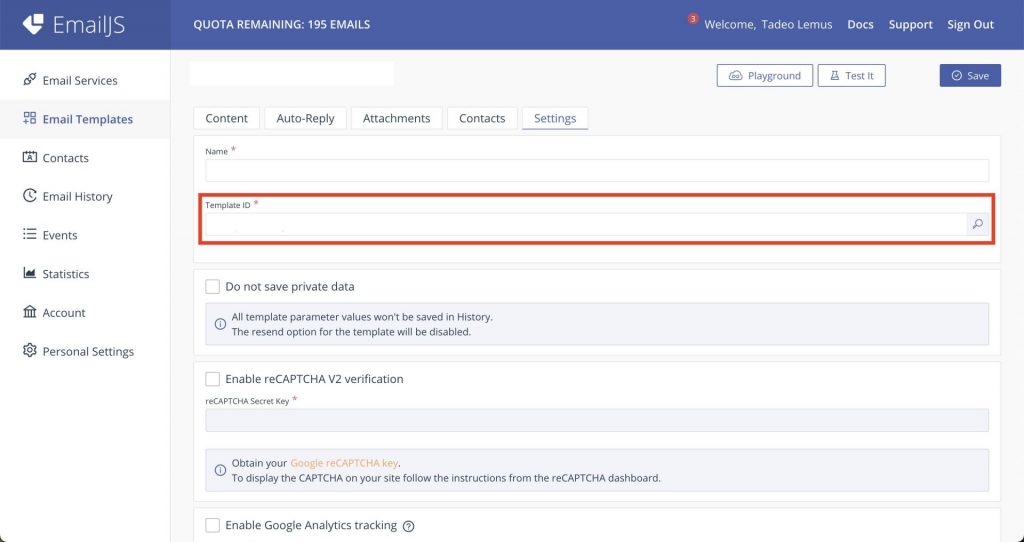Click the help icon beside Google Analytics tracking
The width and height of the screenshot is (1024, 542).
coord(409,526)
